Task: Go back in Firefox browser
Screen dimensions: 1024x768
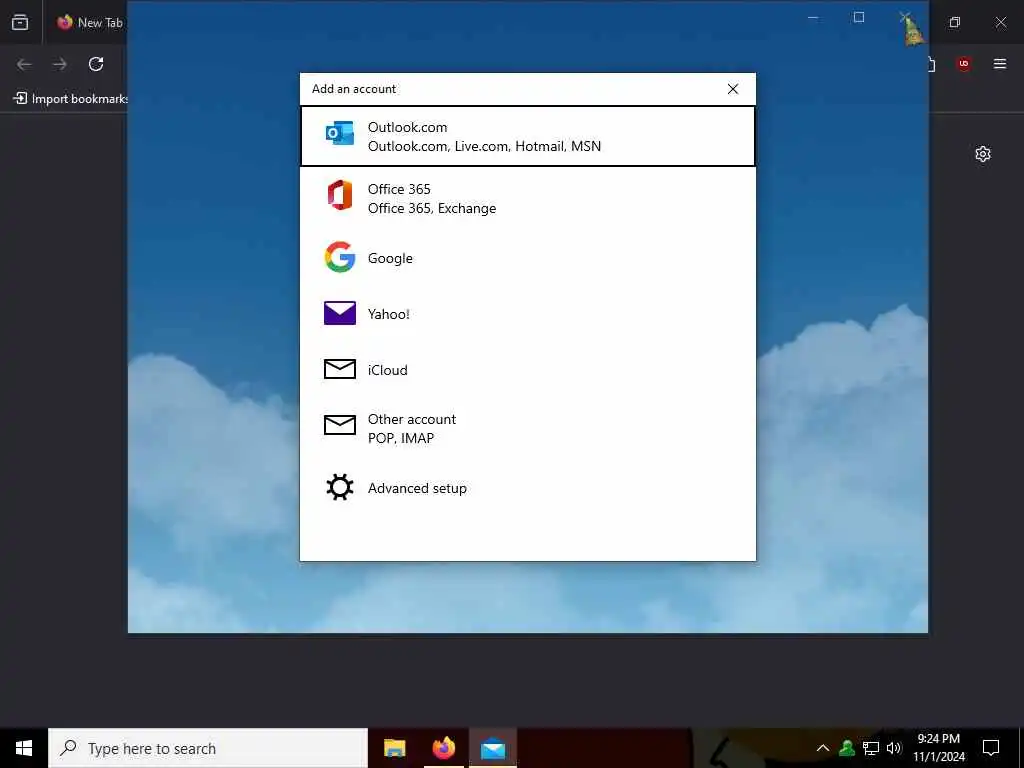Action: [24, 64]
